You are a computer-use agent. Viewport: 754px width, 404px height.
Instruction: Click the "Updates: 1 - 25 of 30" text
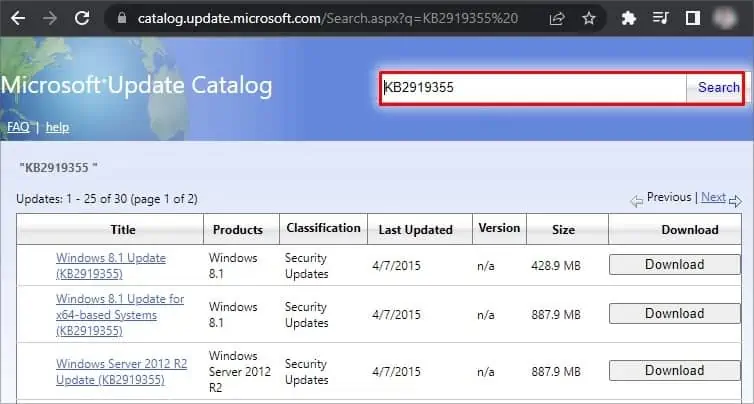107,199
